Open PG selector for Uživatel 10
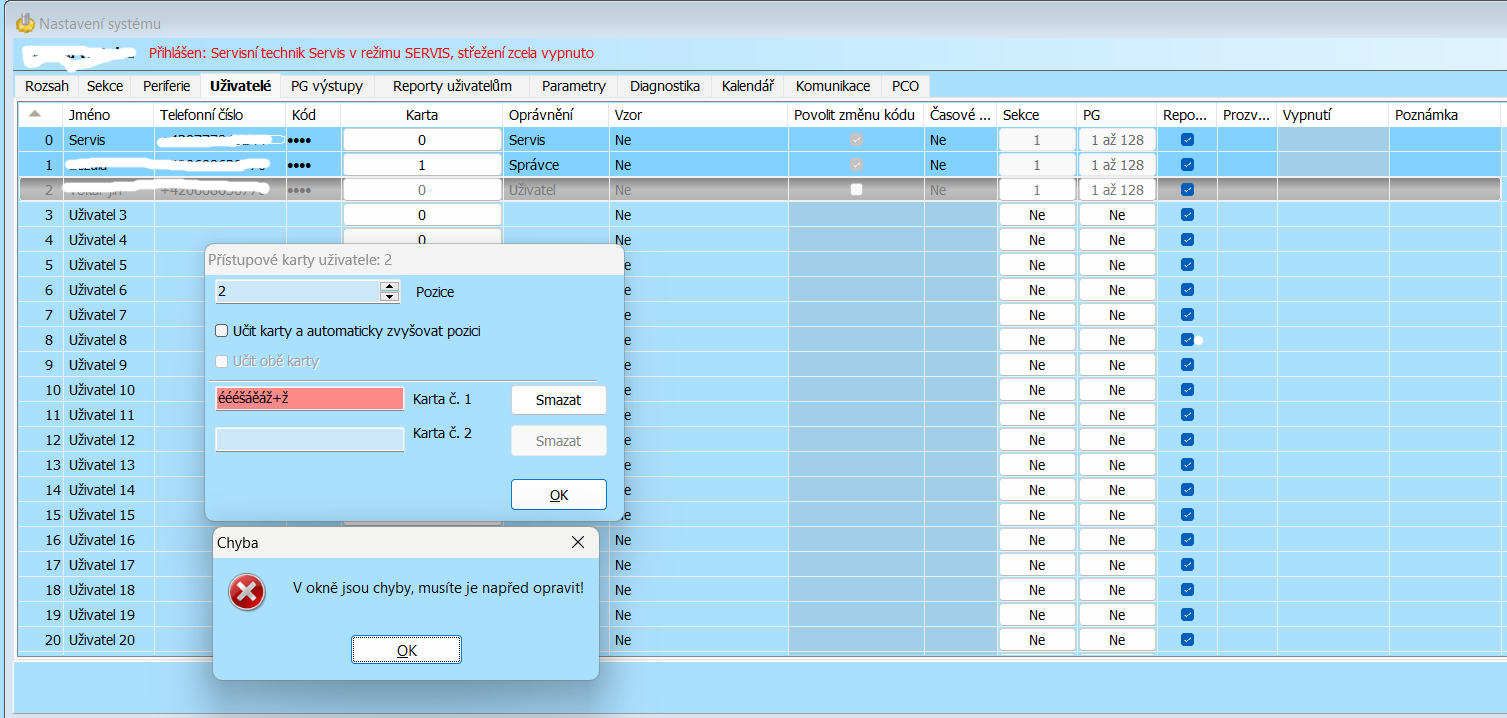 click(x=1117, y=390)
